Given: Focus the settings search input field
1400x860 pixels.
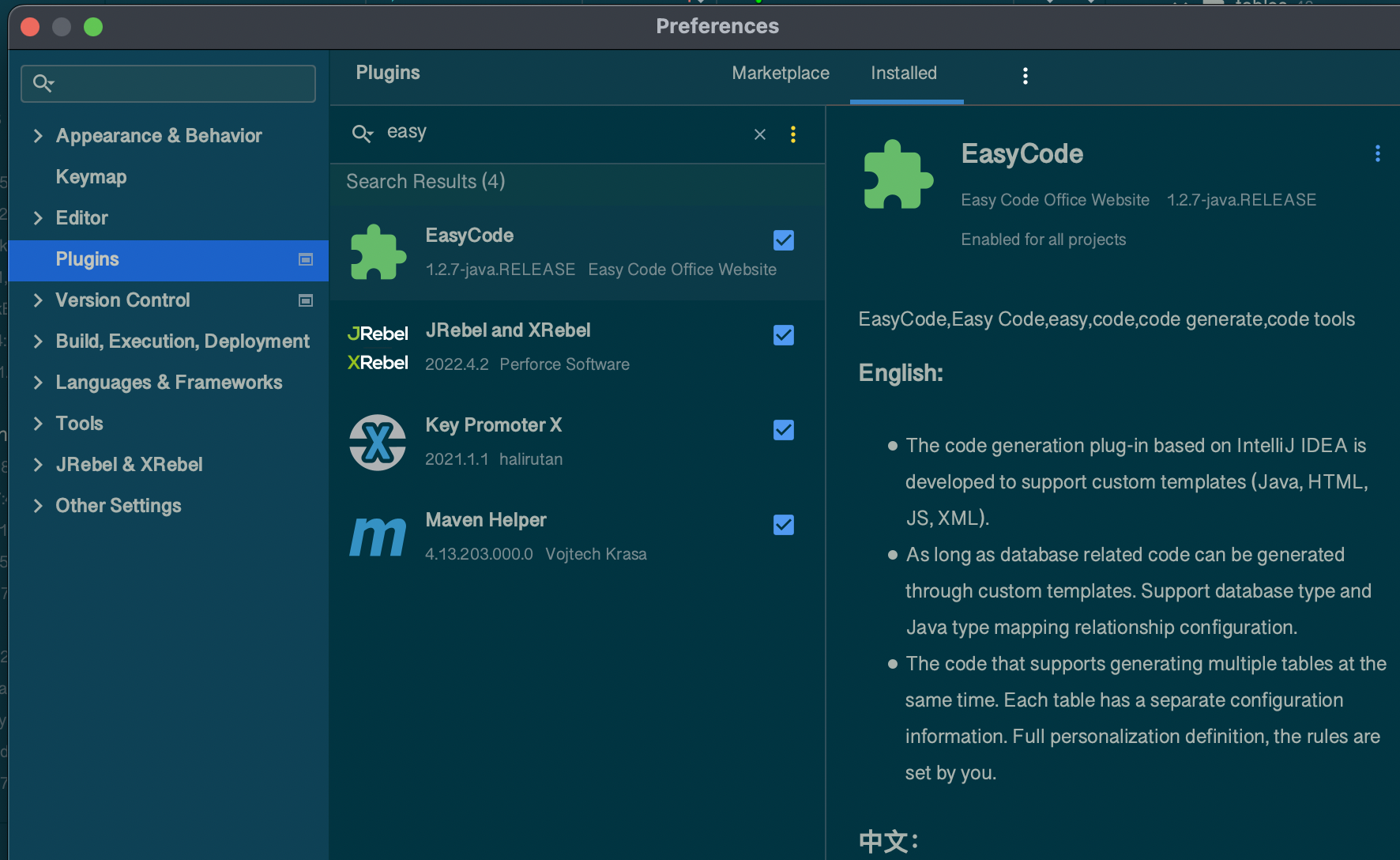Looking at the screenshot, I should [168, 83].
